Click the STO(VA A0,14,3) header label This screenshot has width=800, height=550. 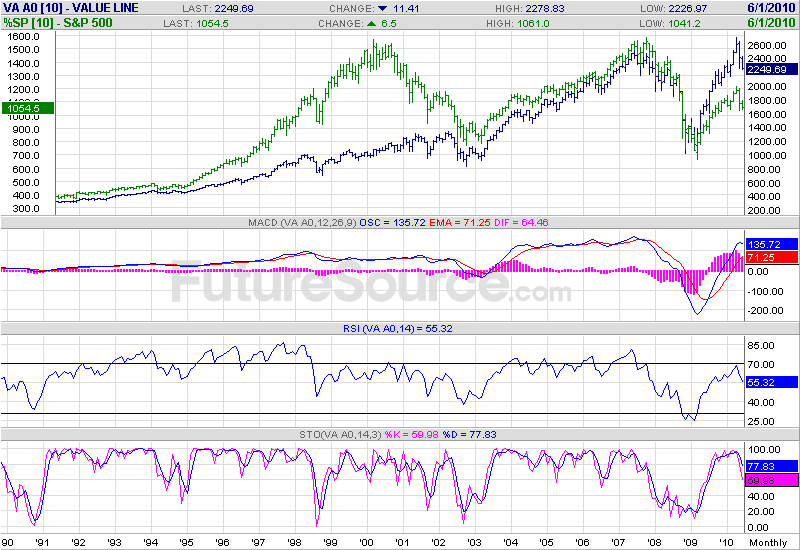340,435
